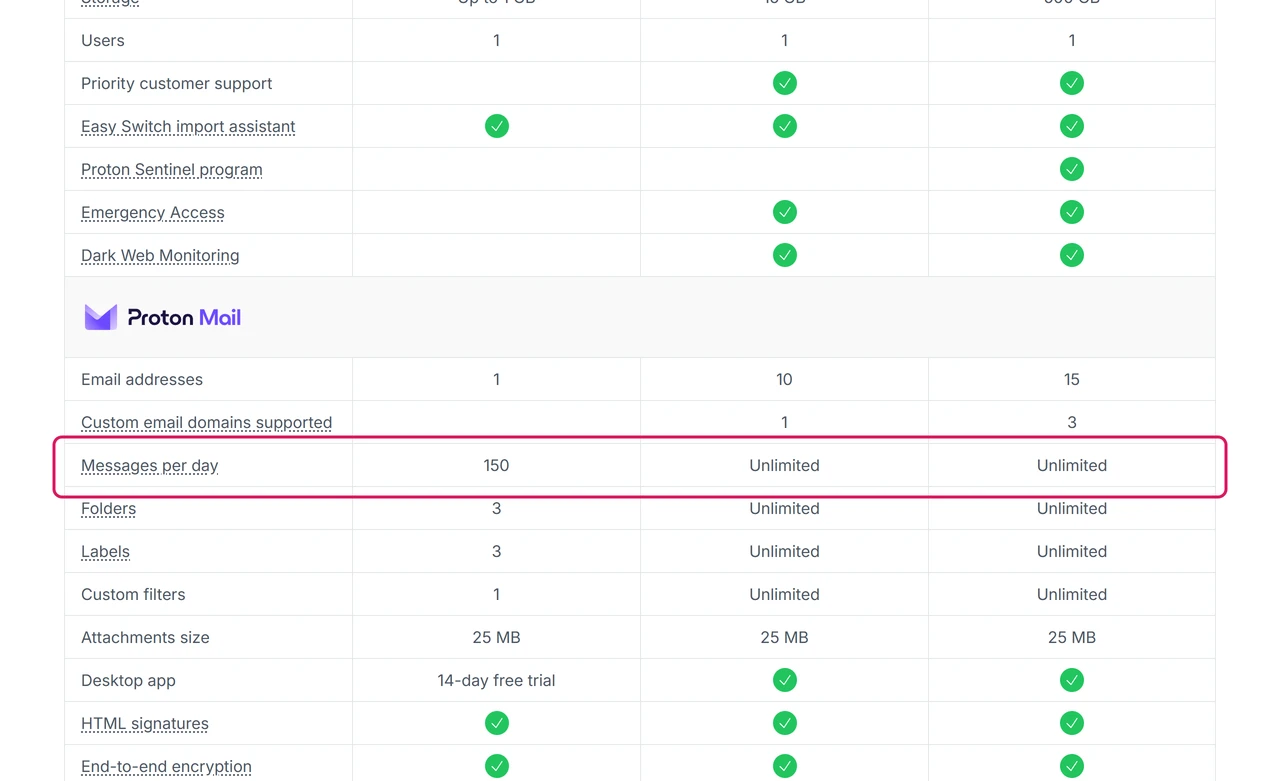Click the "Email addresses" row label
The height and width of the screenshot is (781, 1280).
coord(142,379)
